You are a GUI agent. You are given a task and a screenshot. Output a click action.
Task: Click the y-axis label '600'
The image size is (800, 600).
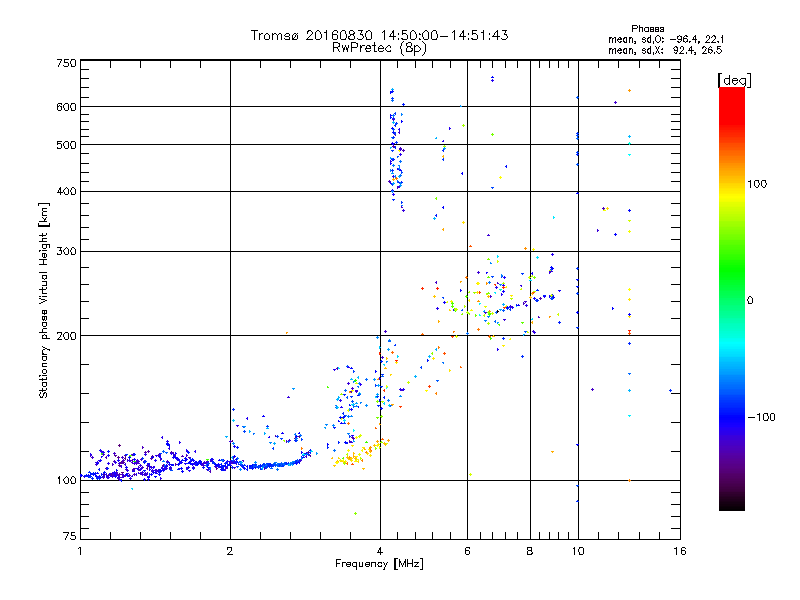click(x=66, y=107)
